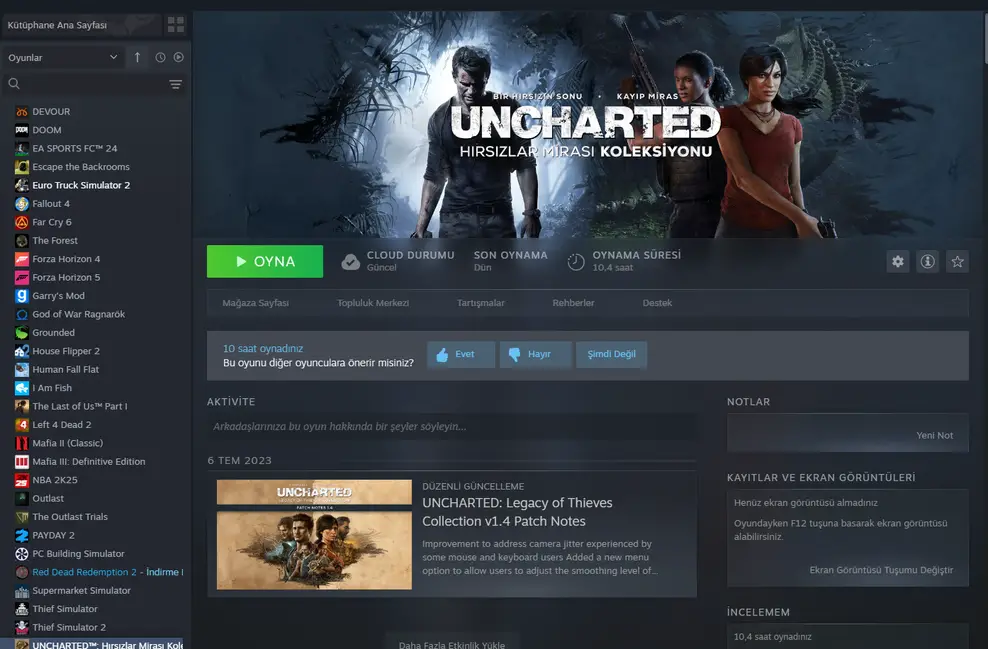Click the cloud status icon
The image size is (988, 649).
(350, 261)
